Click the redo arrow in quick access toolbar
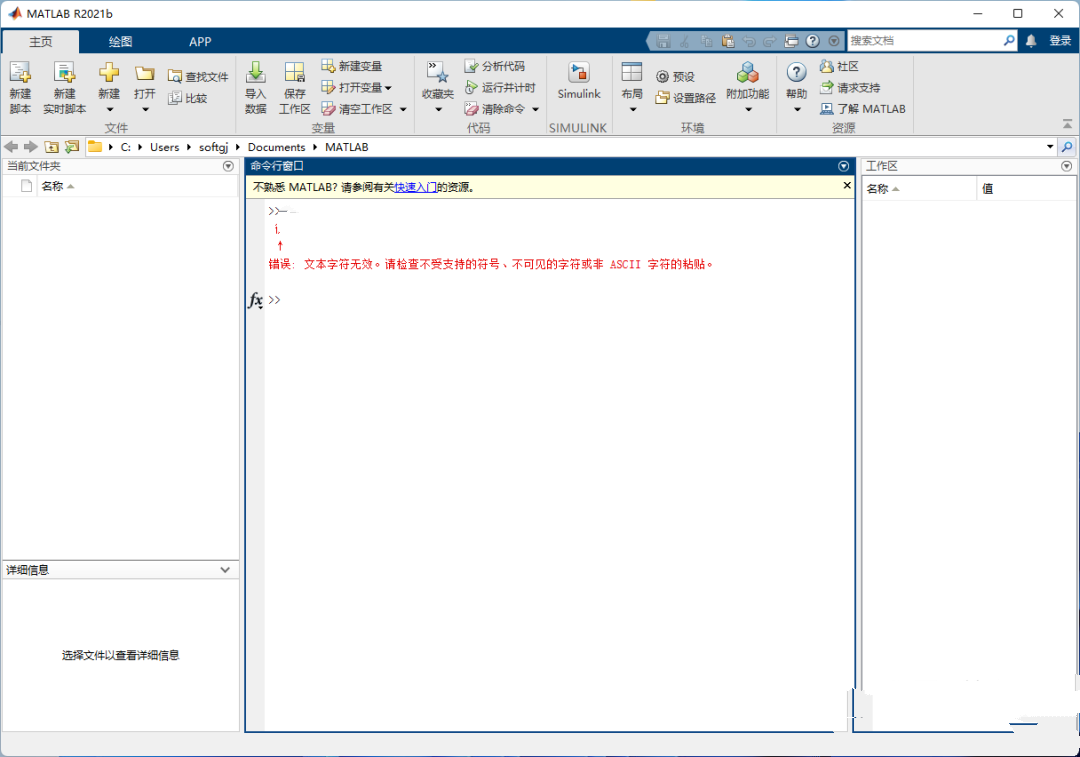This screenshot has height=757, width=1080. (x=769, y=41)
